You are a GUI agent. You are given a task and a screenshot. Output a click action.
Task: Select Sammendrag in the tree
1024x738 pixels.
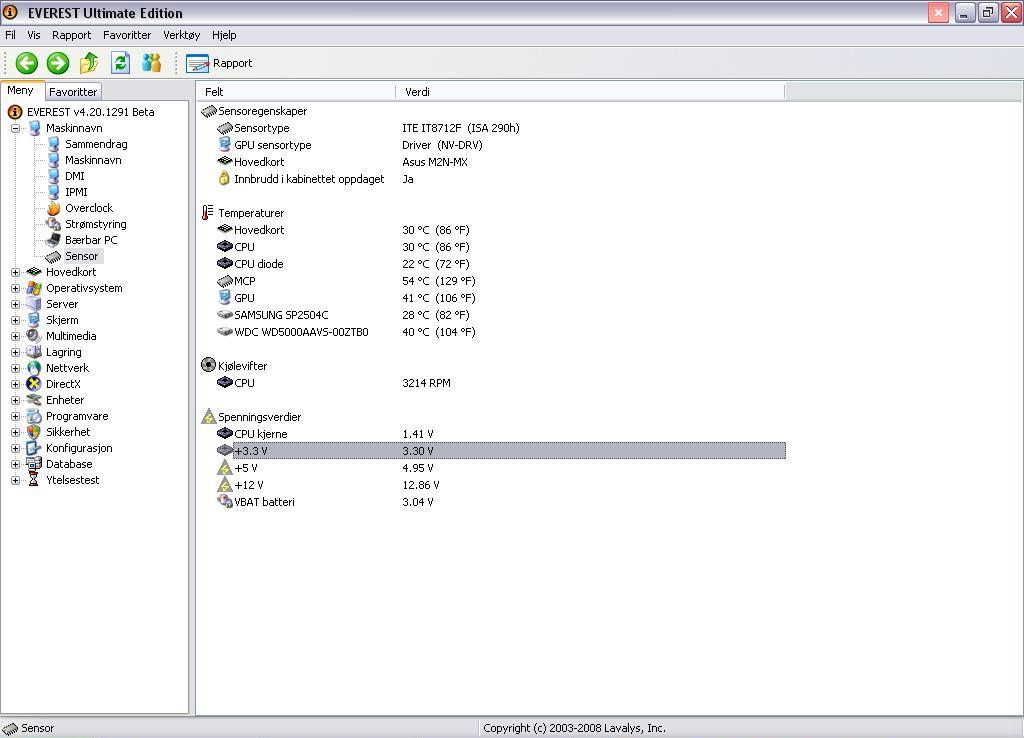(x=96, y=144)
